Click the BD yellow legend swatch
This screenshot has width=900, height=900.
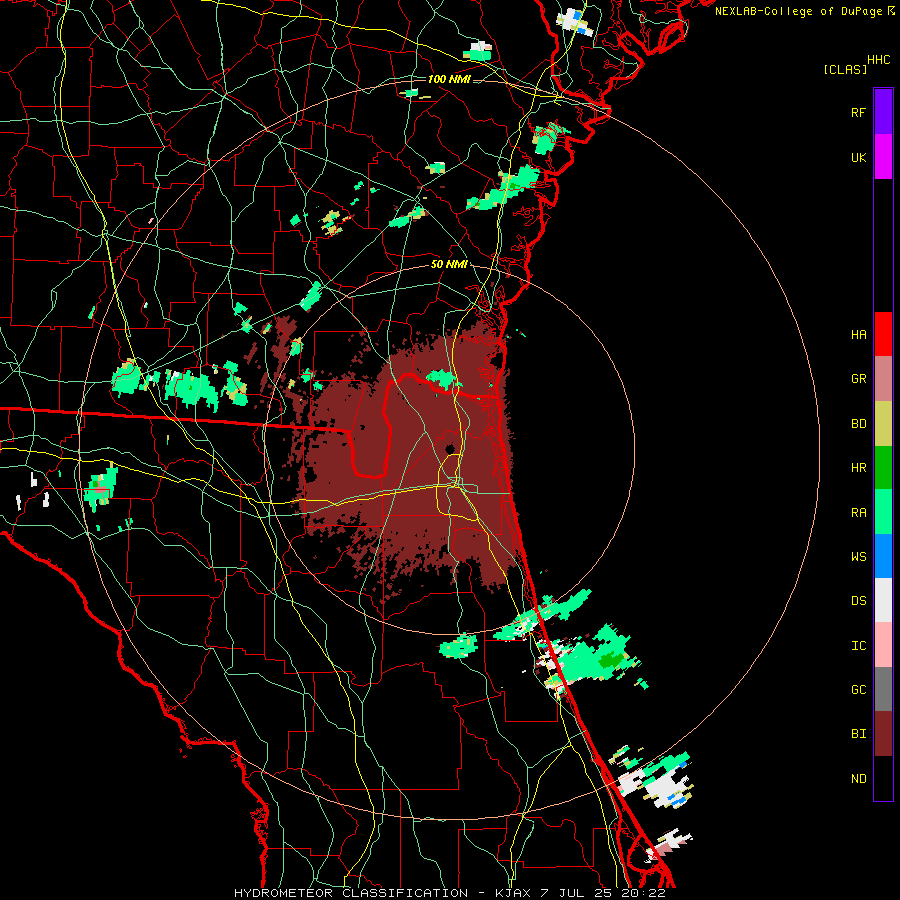point(883,424)
